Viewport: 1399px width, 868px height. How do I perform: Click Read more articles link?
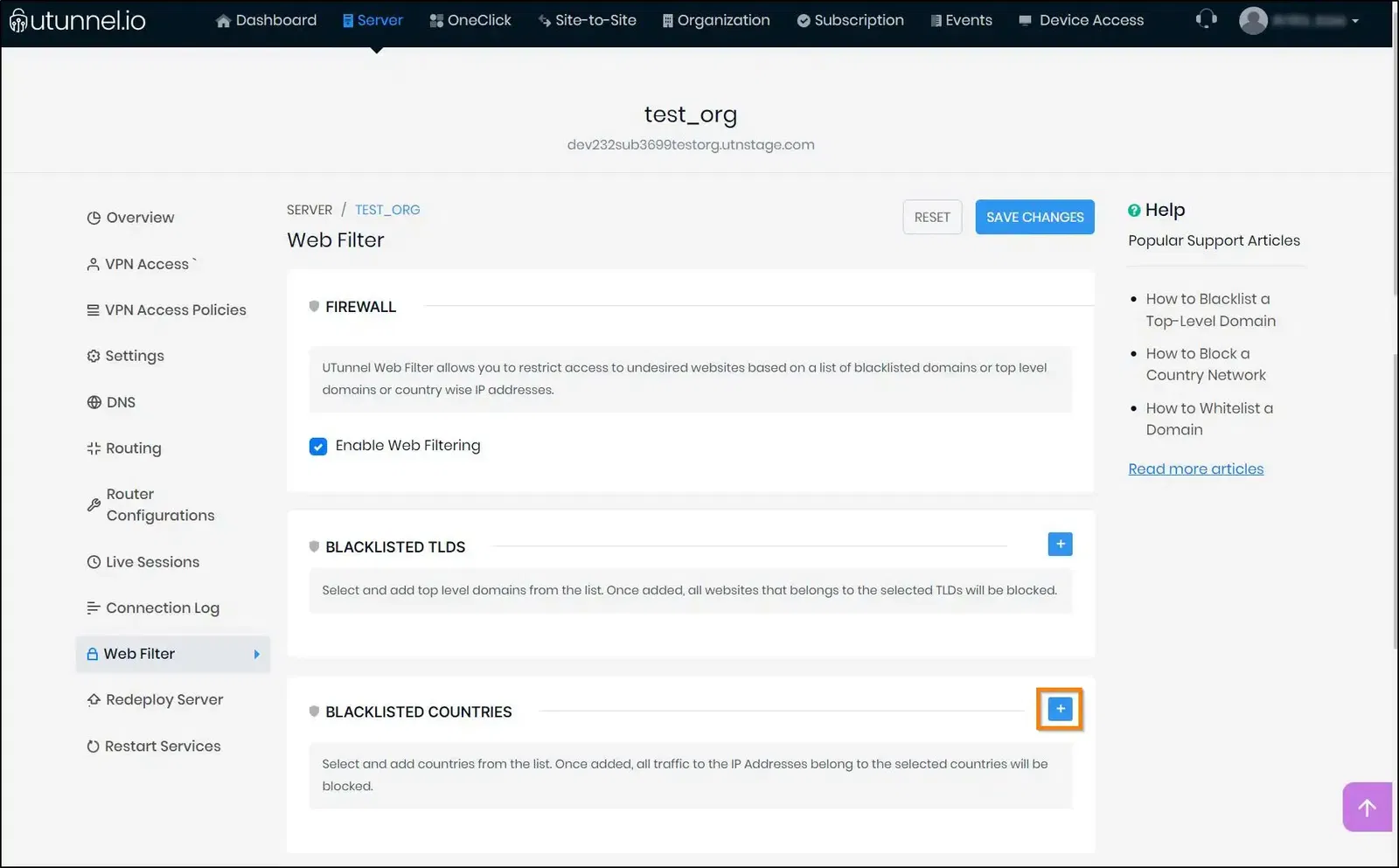1195,469
